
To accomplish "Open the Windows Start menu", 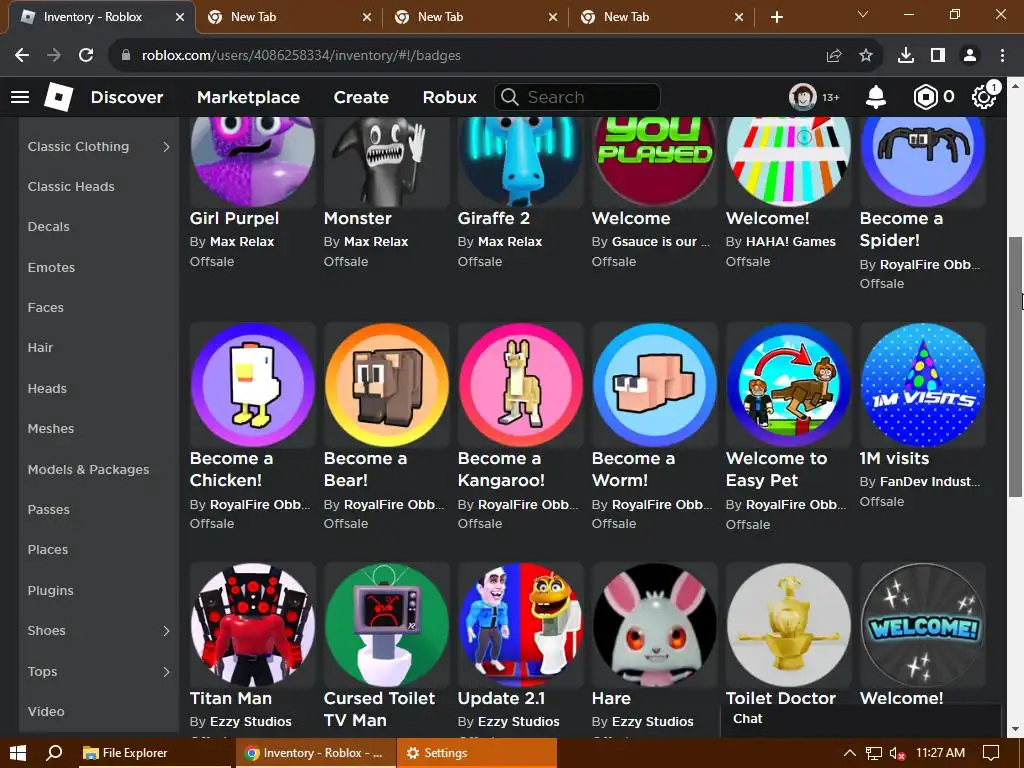I will coord(18,753).
